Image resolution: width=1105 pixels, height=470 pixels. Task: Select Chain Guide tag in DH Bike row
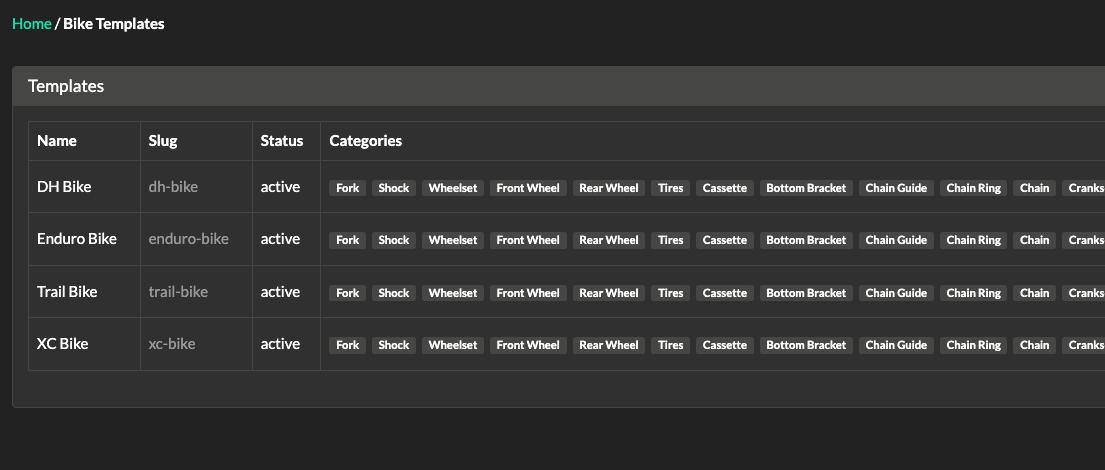coord(896,188)
